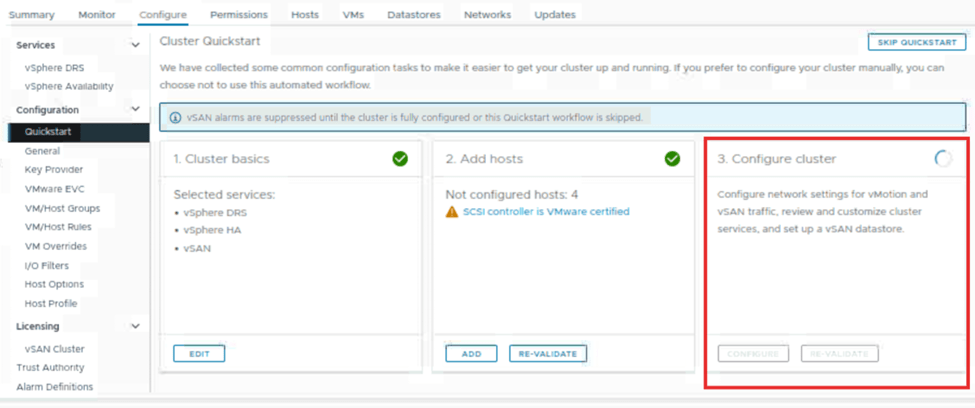
Task: Click the green checkmark on Add hosts
Action: (x=672, y=159)
